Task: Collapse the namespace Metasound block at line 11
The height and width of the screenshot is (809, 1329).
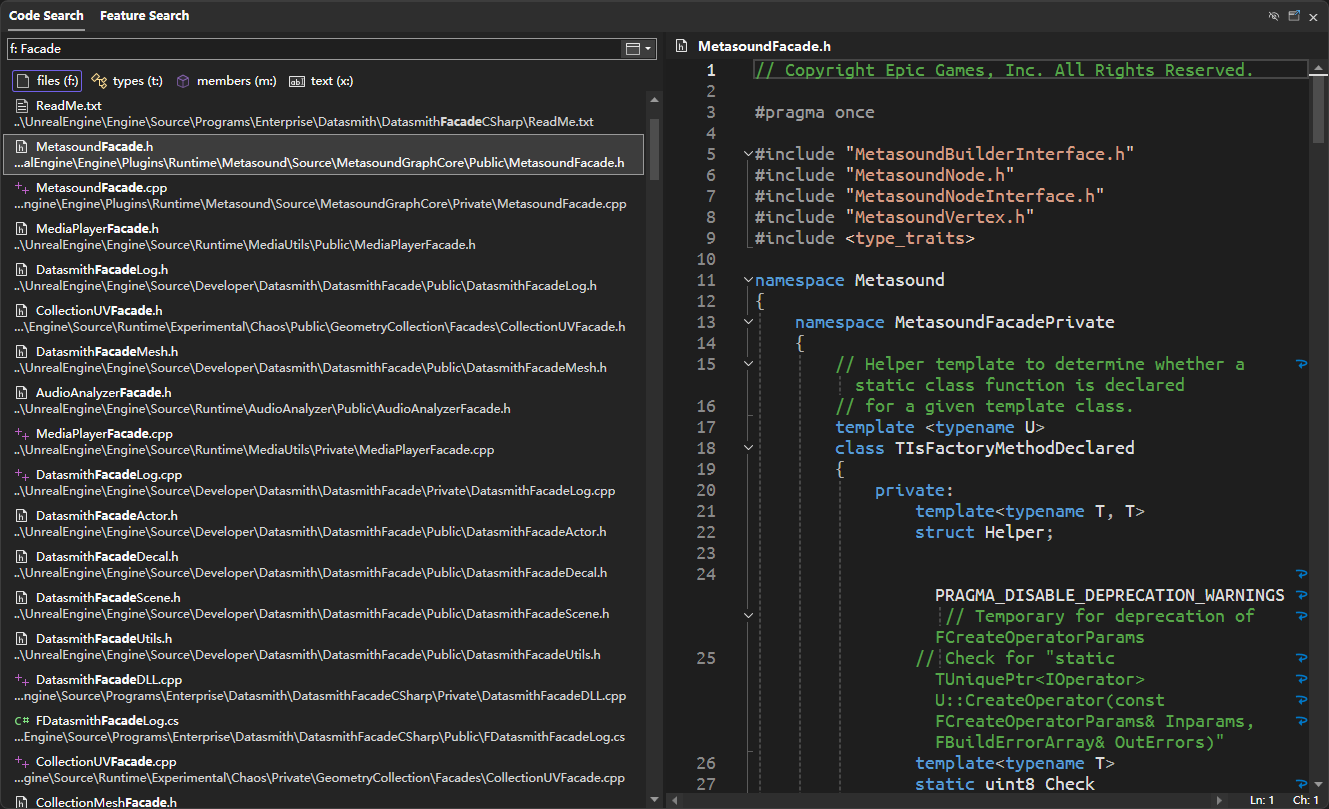Action: 748,280
